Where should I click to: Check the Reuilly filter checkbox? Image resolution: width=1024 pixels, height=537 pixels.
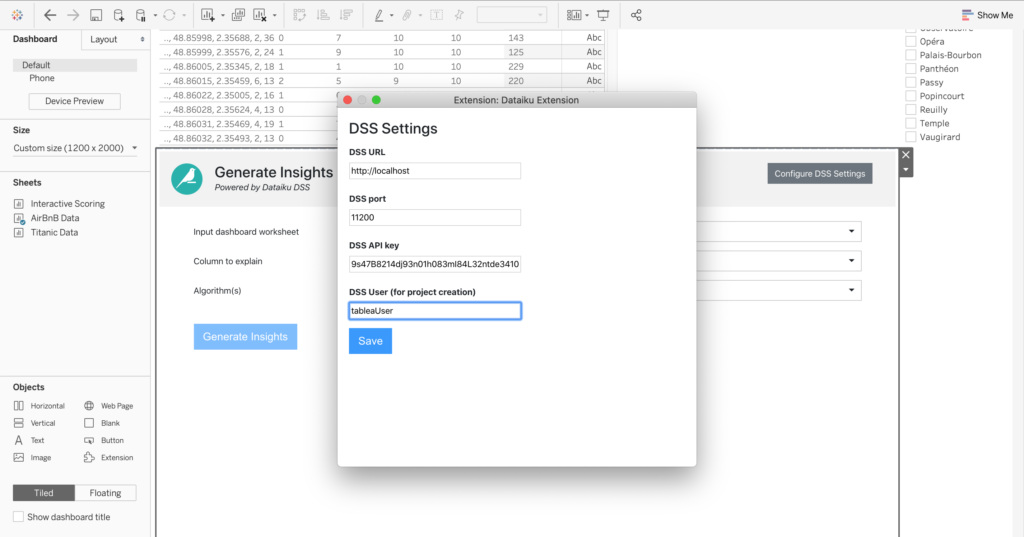tap(910, 110)
